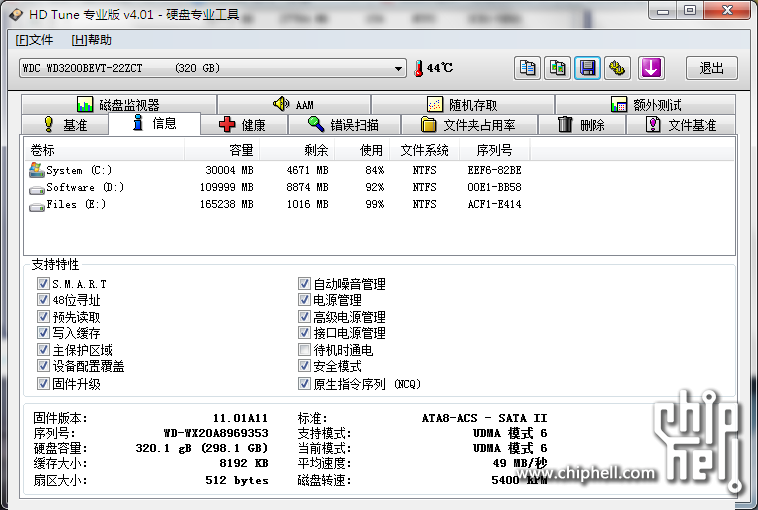Image resolution: width=758 pixels, height=510 pixels.
Task: Toggle the 高级电源管理 checkbox
Action: [304, 317]
